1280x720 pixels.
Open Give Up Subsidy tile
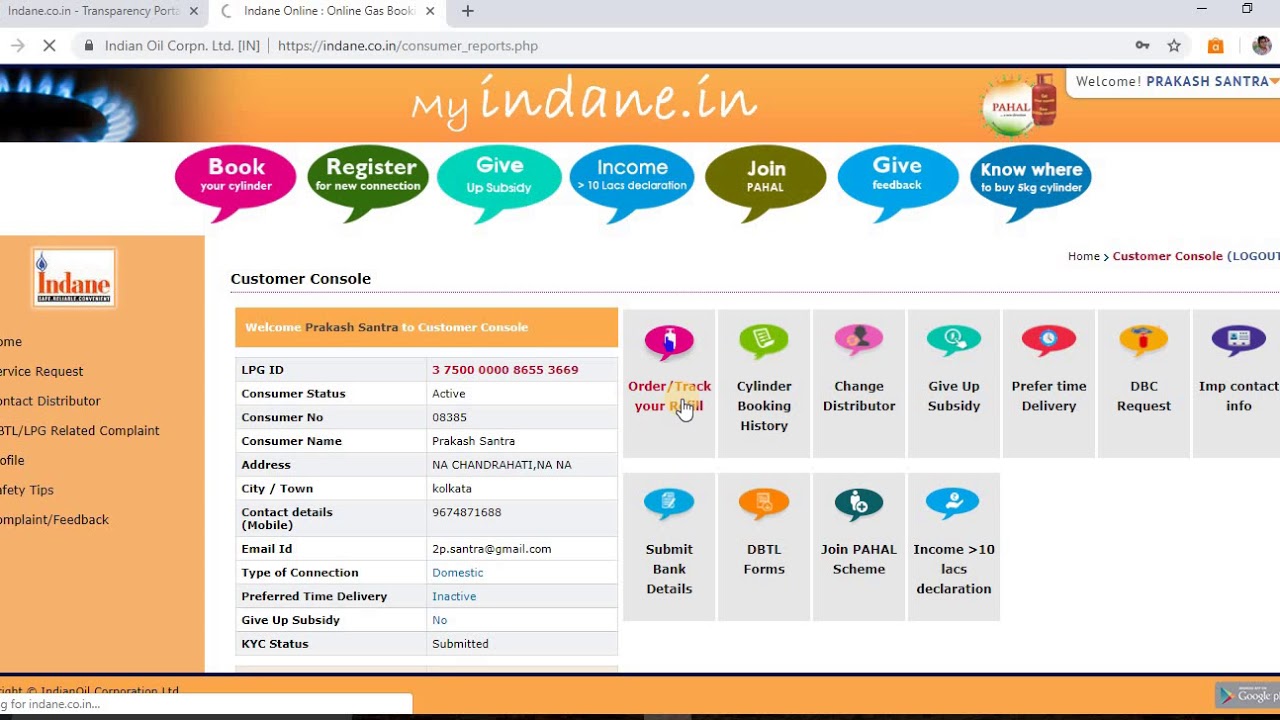(x=954, y=383)
